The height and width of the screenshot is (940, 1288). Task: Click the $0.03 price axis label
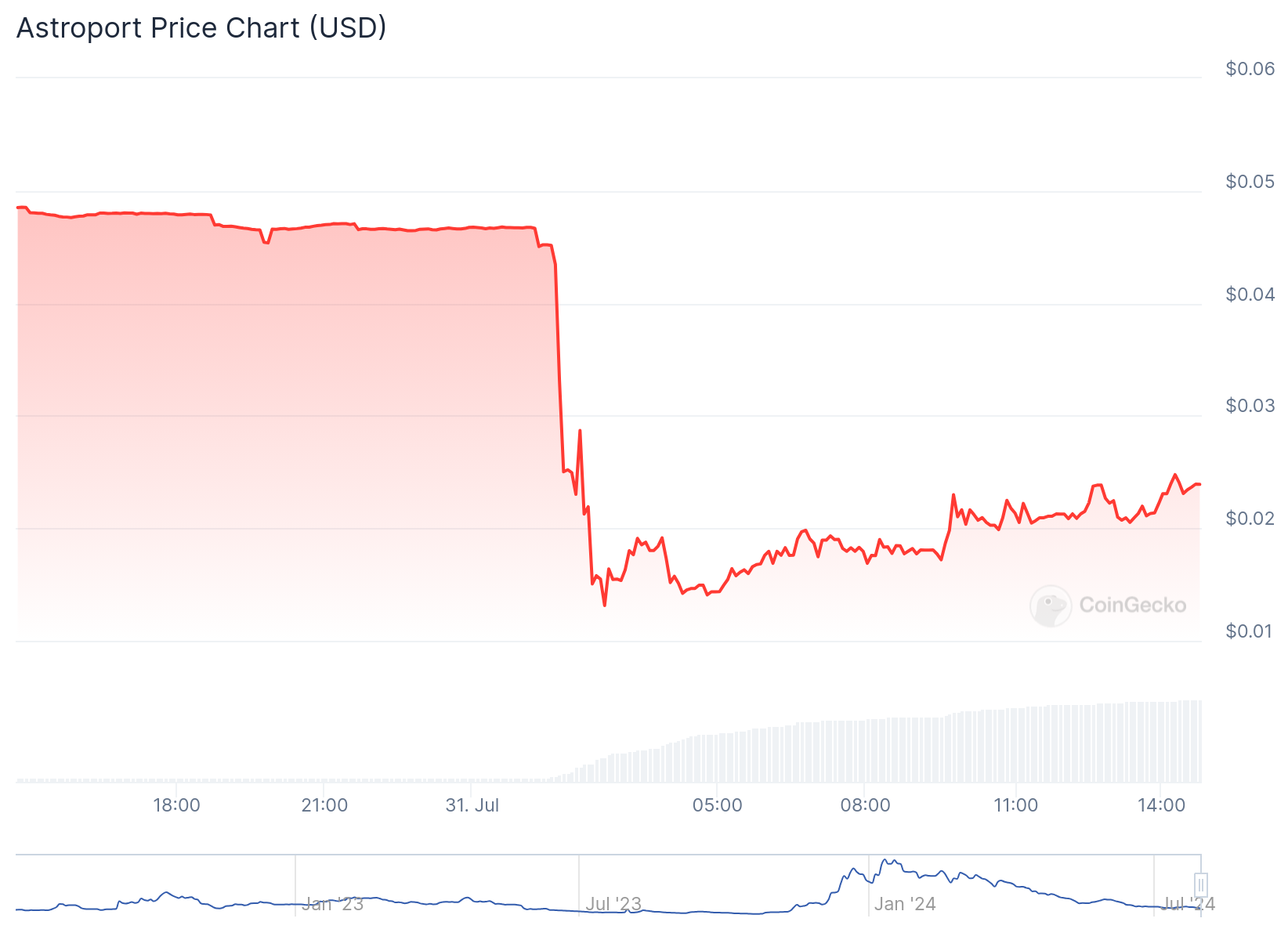[1250, 406]
